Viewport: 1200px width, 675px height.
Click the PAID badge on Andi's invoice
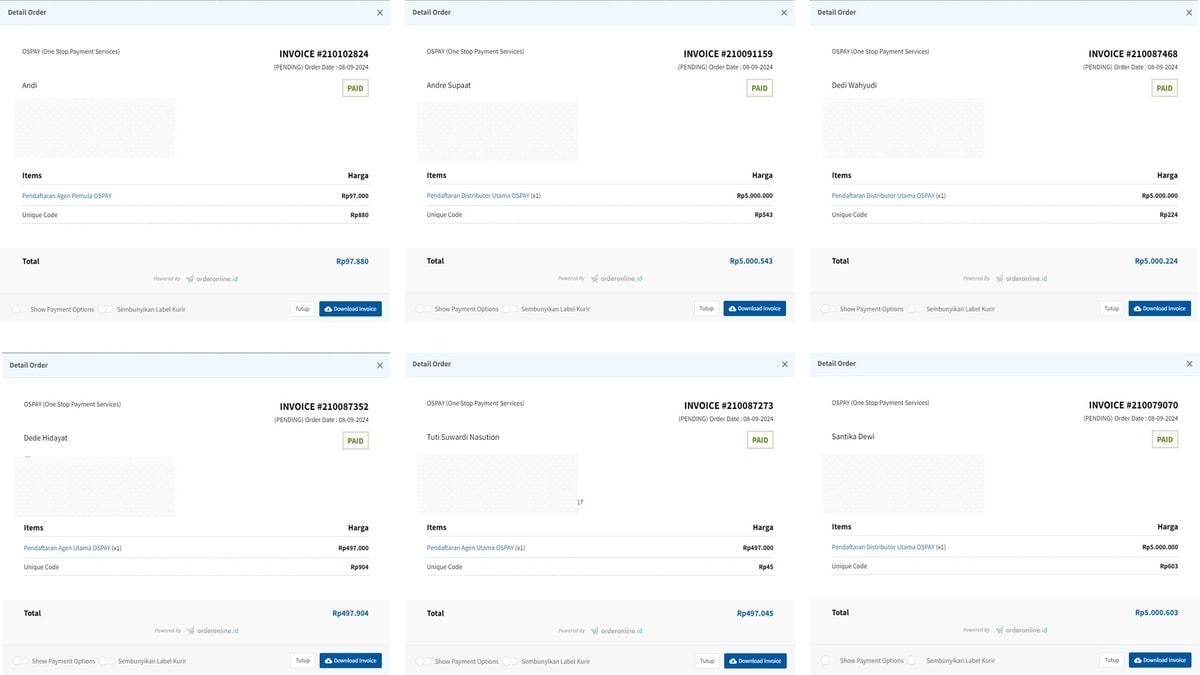tap(355, 88)
